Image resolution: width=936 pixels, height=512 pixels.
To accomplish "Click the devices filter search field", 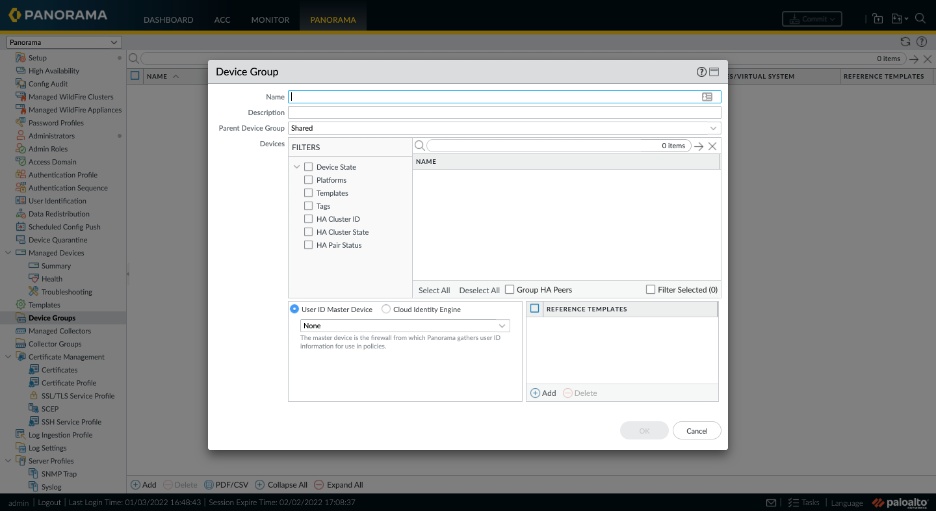I will pos(558,146).
